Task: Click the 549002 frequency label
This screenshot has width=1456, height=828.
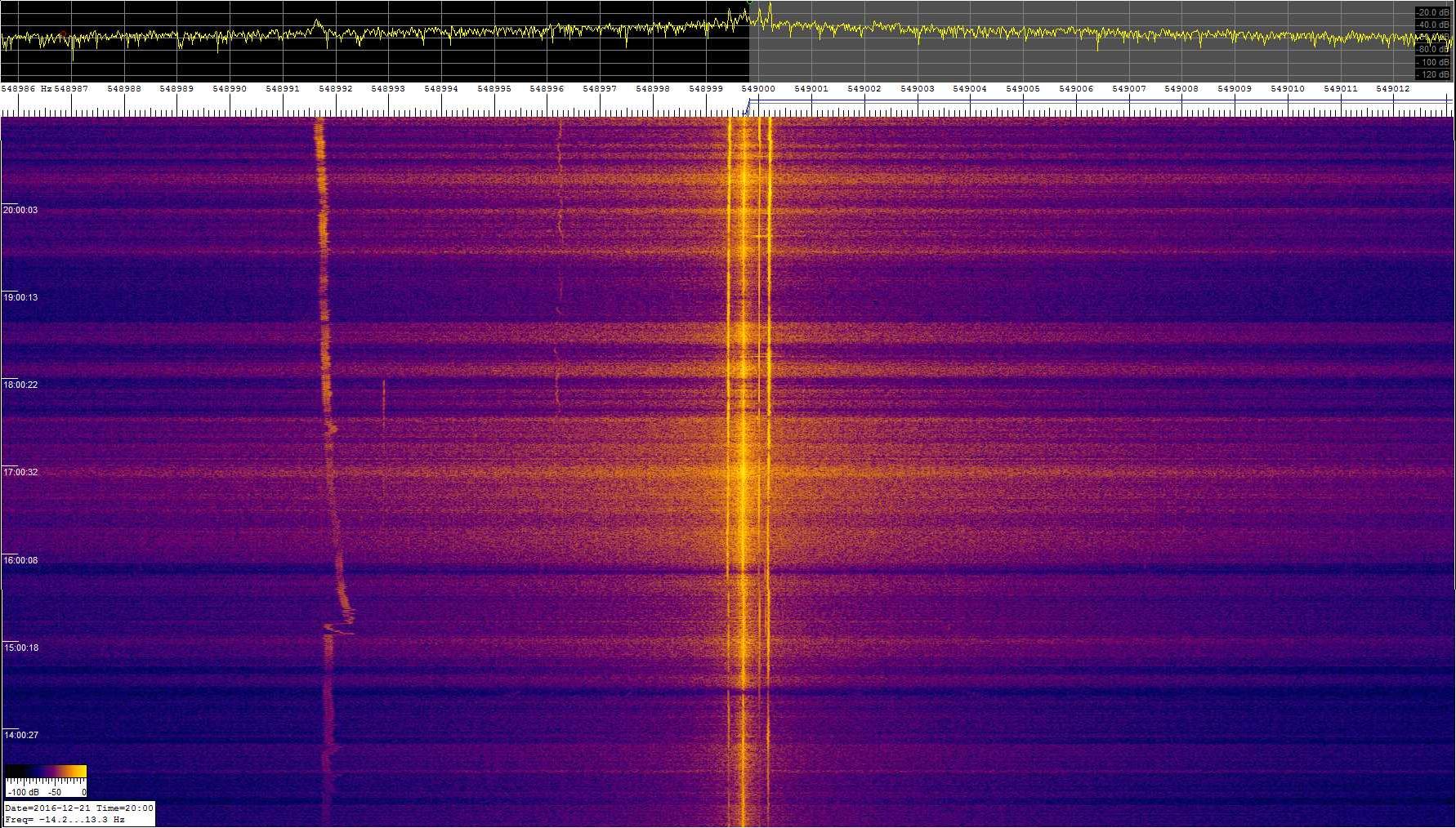Action: coord(864,88)
